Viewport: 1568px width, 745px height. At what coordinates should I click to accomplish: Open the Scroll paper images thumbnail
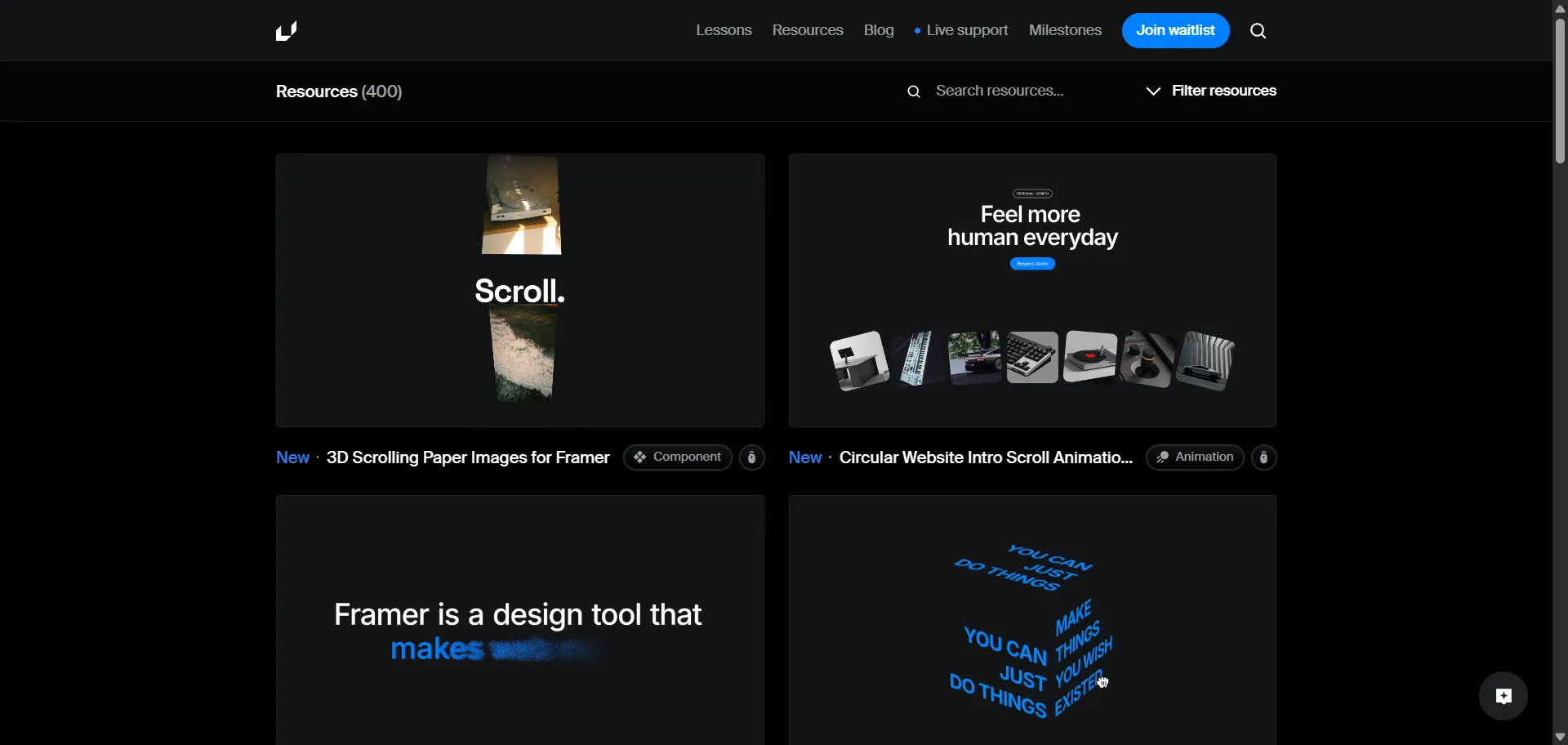[x=520, y=291]
